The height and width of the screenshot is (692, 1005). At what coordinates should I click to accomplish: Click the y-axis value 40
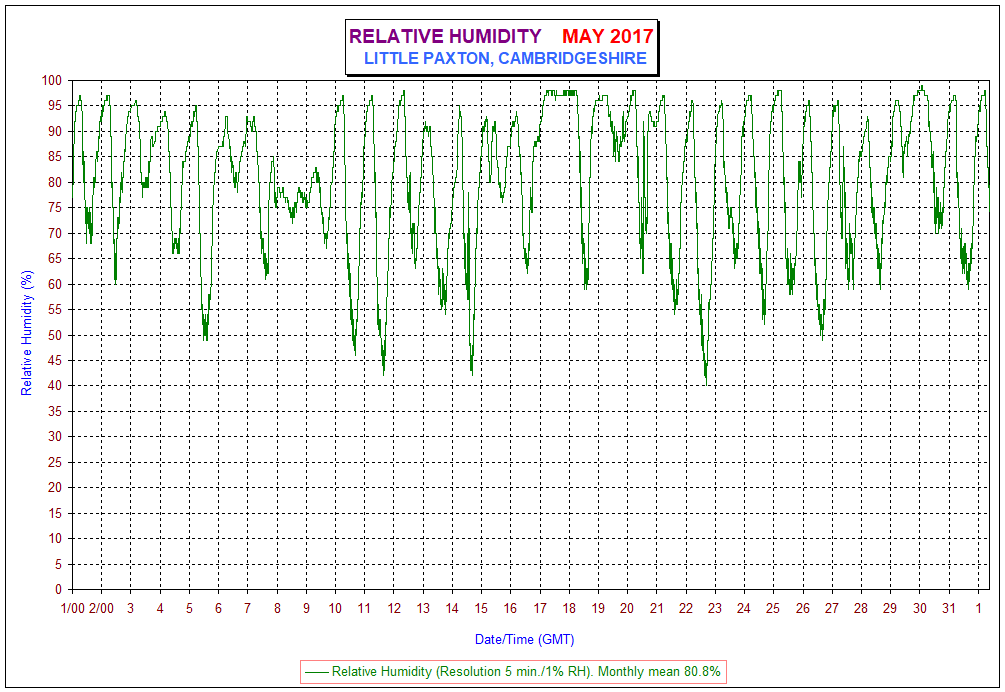55,386
